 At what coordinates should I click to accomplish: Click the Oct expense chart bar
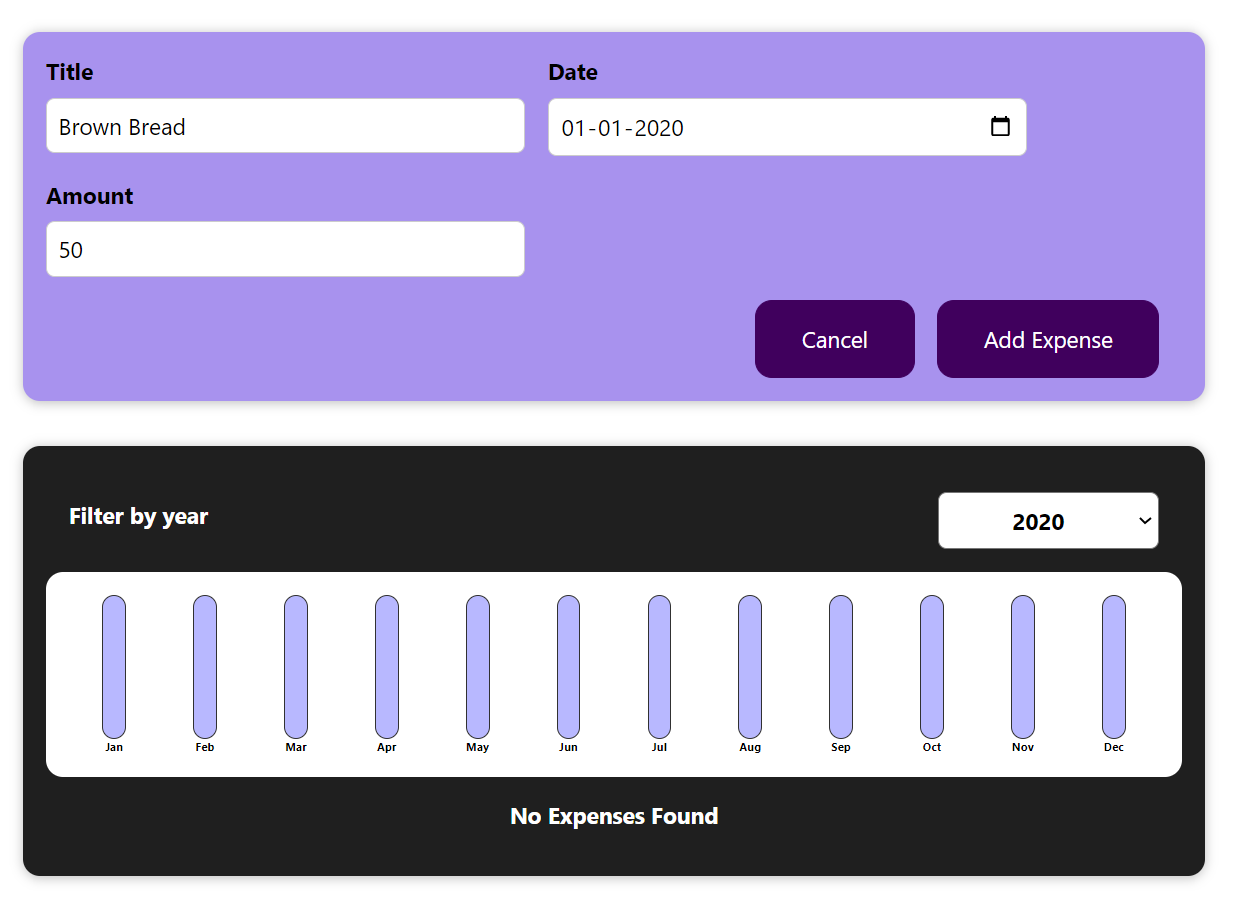click(x=931, y=665)
